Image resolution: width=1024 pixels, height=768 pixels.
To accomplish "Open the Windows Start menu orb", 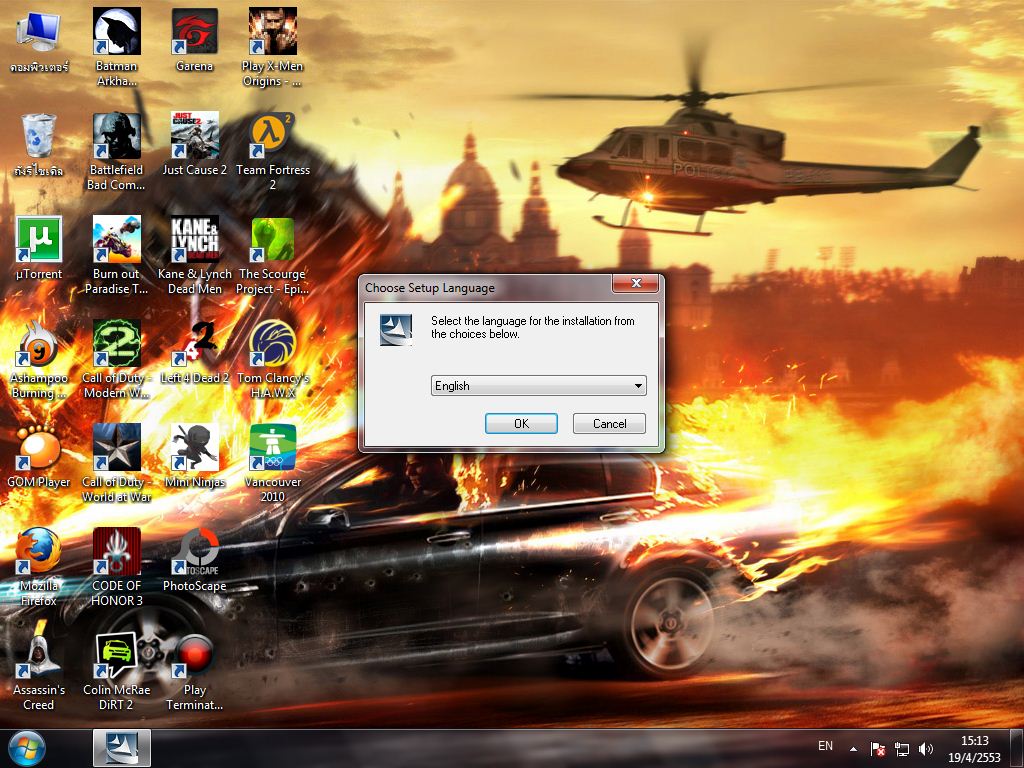I will (26, 748).
